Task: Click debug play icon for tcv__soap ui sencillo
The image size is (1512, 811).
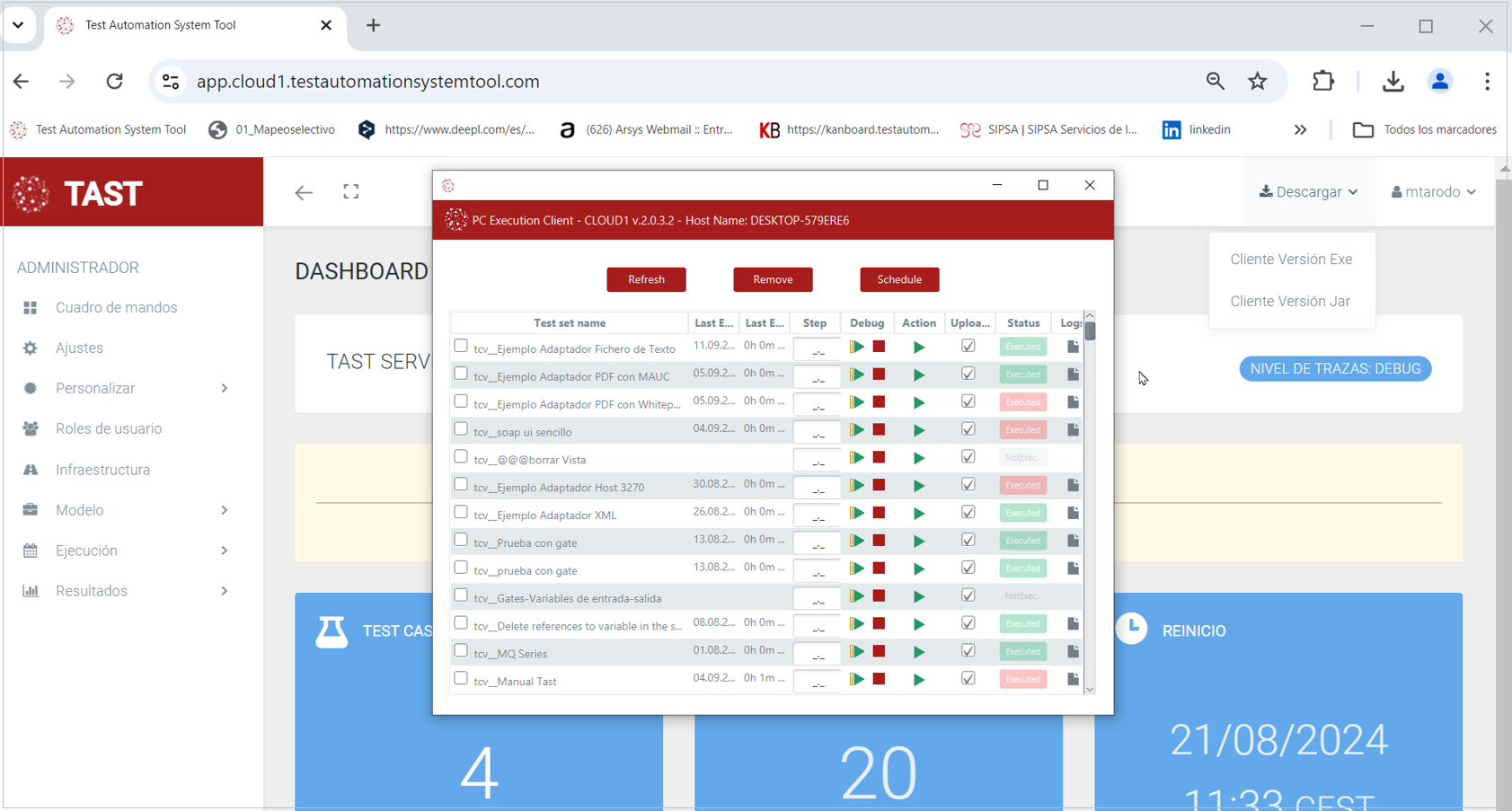Action: pos(857,430)
